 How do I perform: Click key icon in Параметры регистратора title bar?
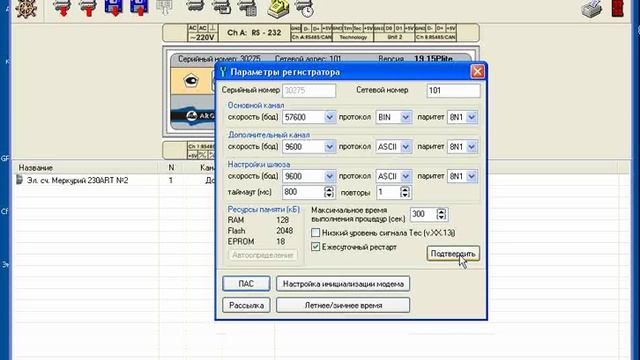click(x=223, y=72)
